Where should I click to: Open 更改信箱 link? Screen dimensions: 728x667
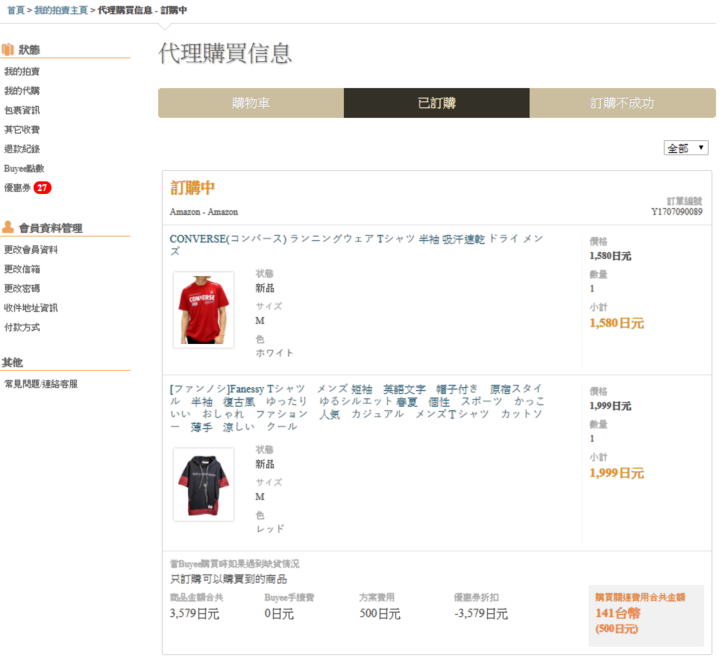(22, 269)
